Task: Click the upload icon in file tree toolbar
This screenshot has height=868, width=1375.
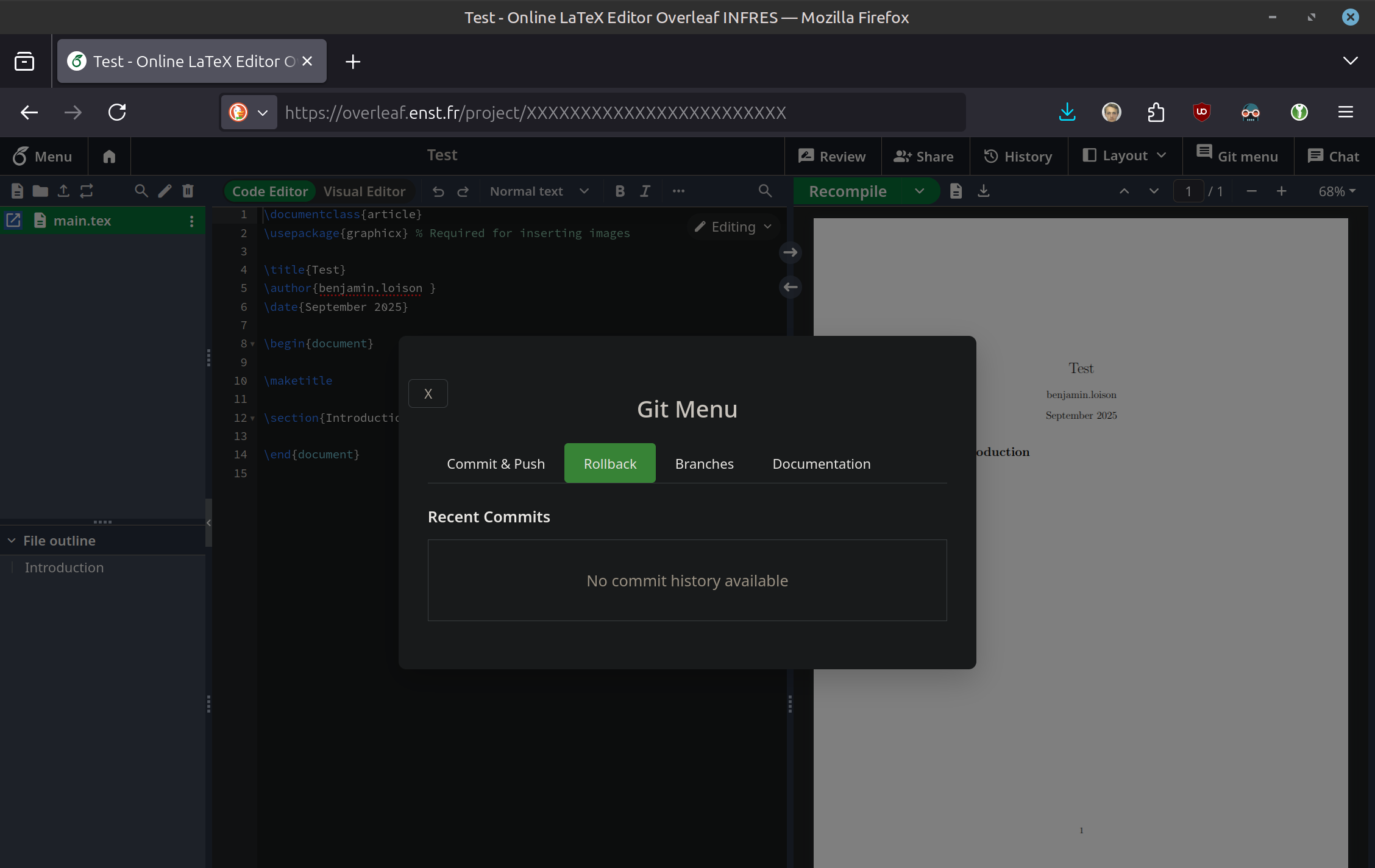Action: coord(63,191)
